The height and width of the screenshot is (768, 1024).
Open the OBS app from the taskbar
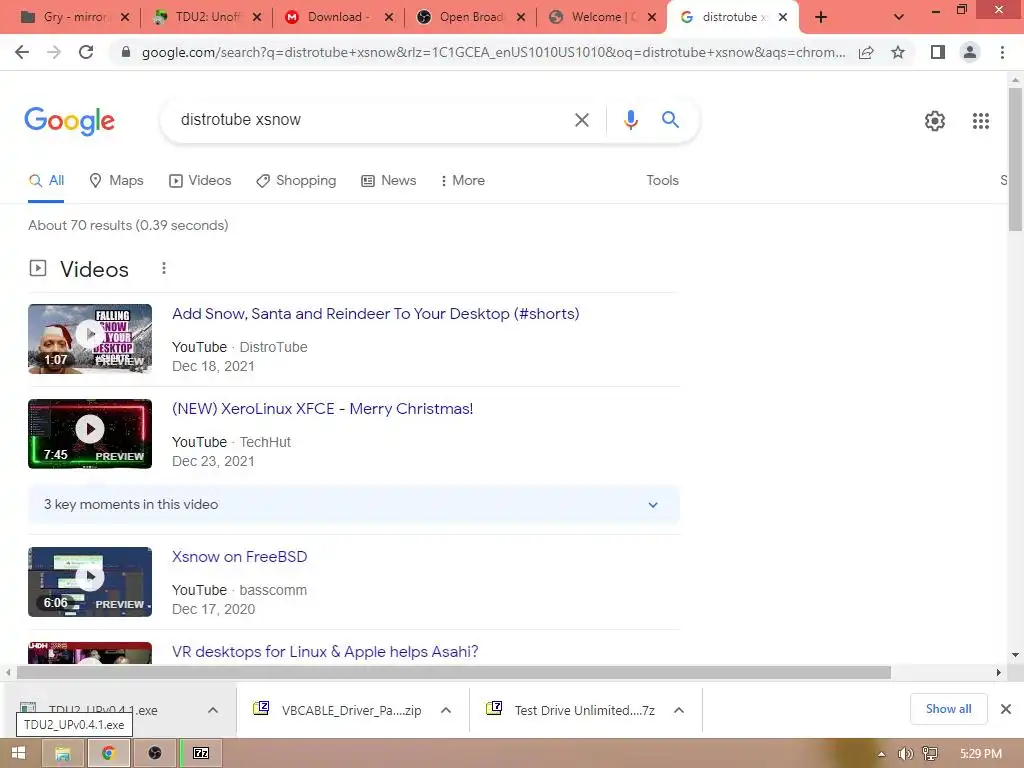(x=155, y=753)
